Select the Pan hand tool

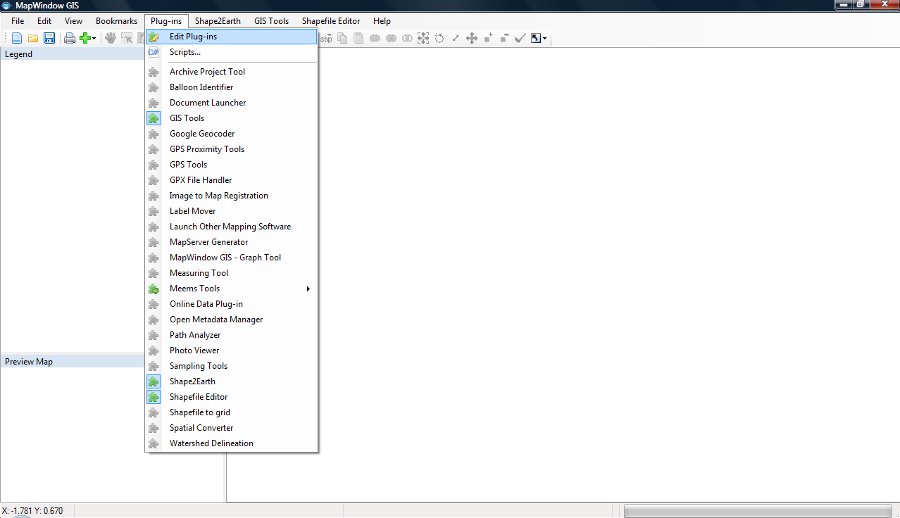coord(110,38)
